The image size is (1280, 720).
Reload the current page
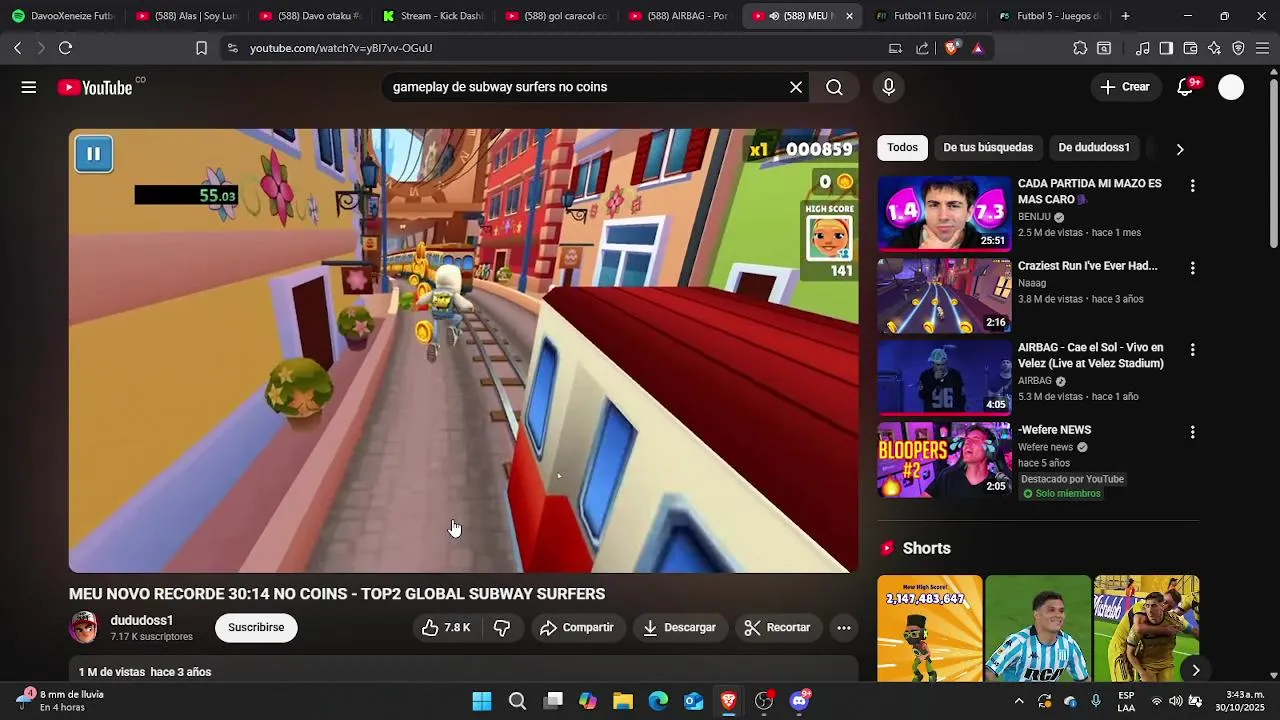click(x=65, y=48)
